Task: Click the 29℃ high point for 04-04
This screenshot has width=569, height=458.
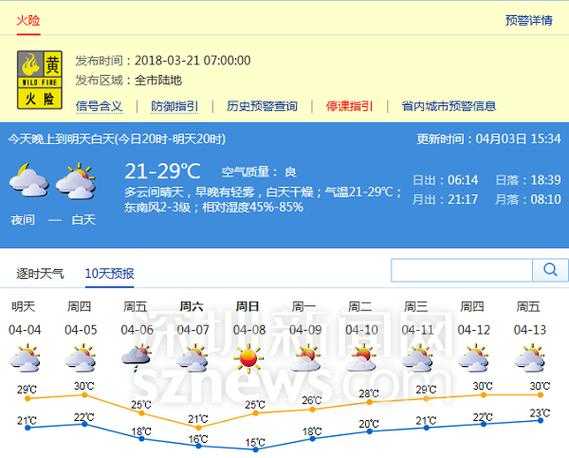Action: [28, 398]
